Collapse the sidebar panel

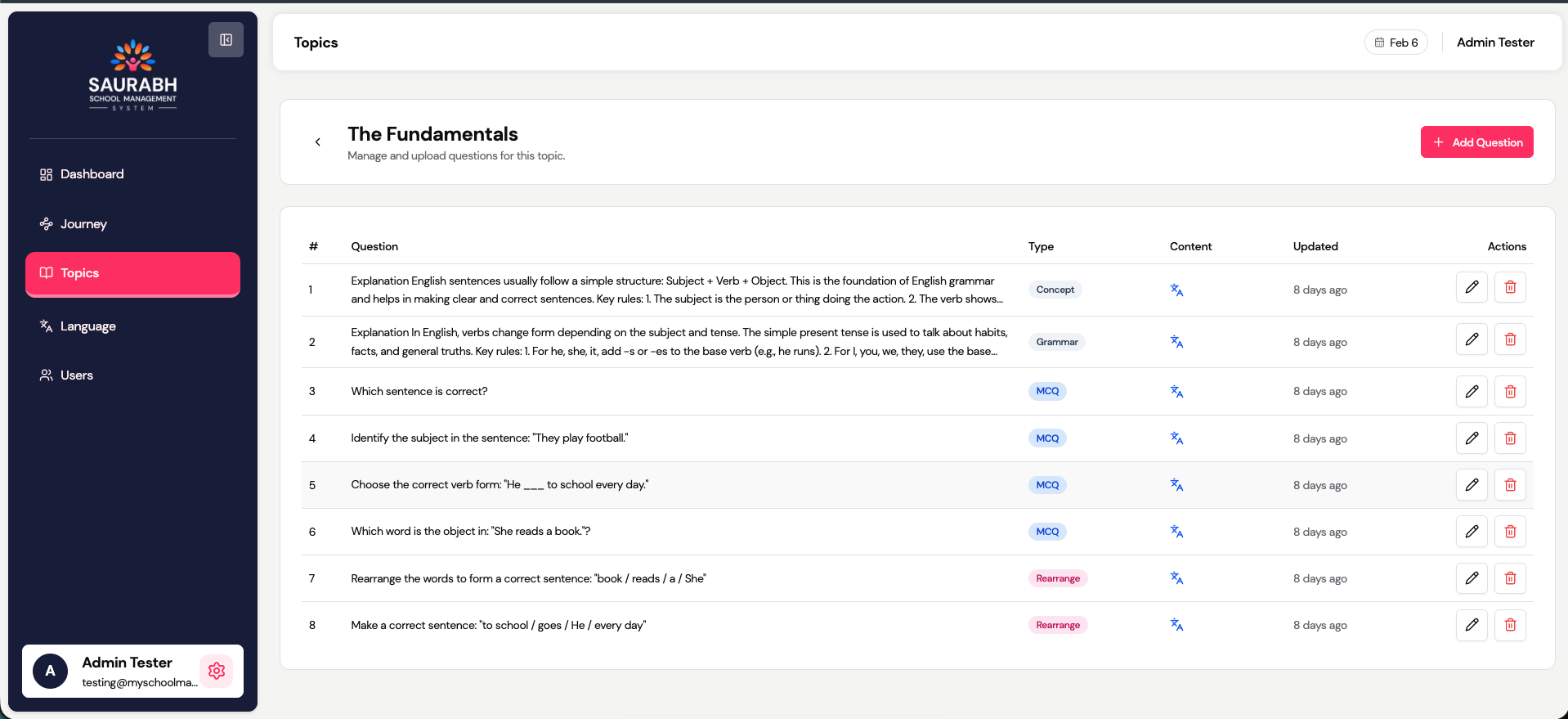point(226,40)
